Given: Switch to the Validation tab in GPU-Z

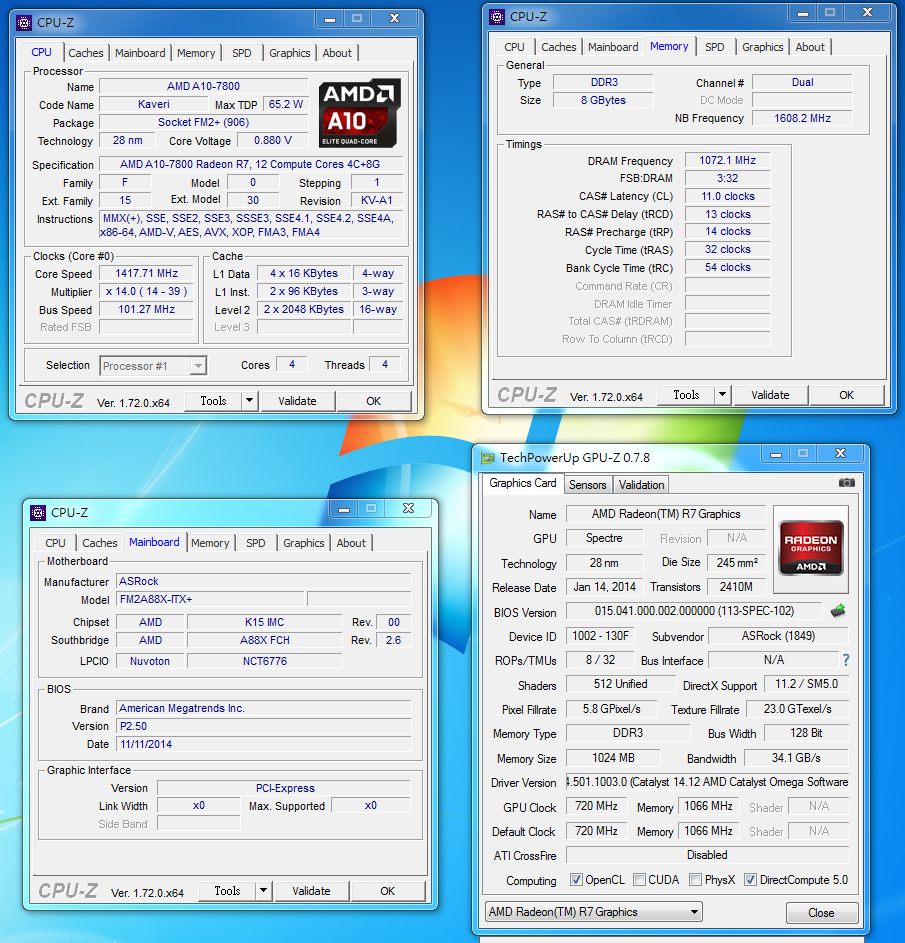Looking at the screenshot, I should [x=642, y=485].
